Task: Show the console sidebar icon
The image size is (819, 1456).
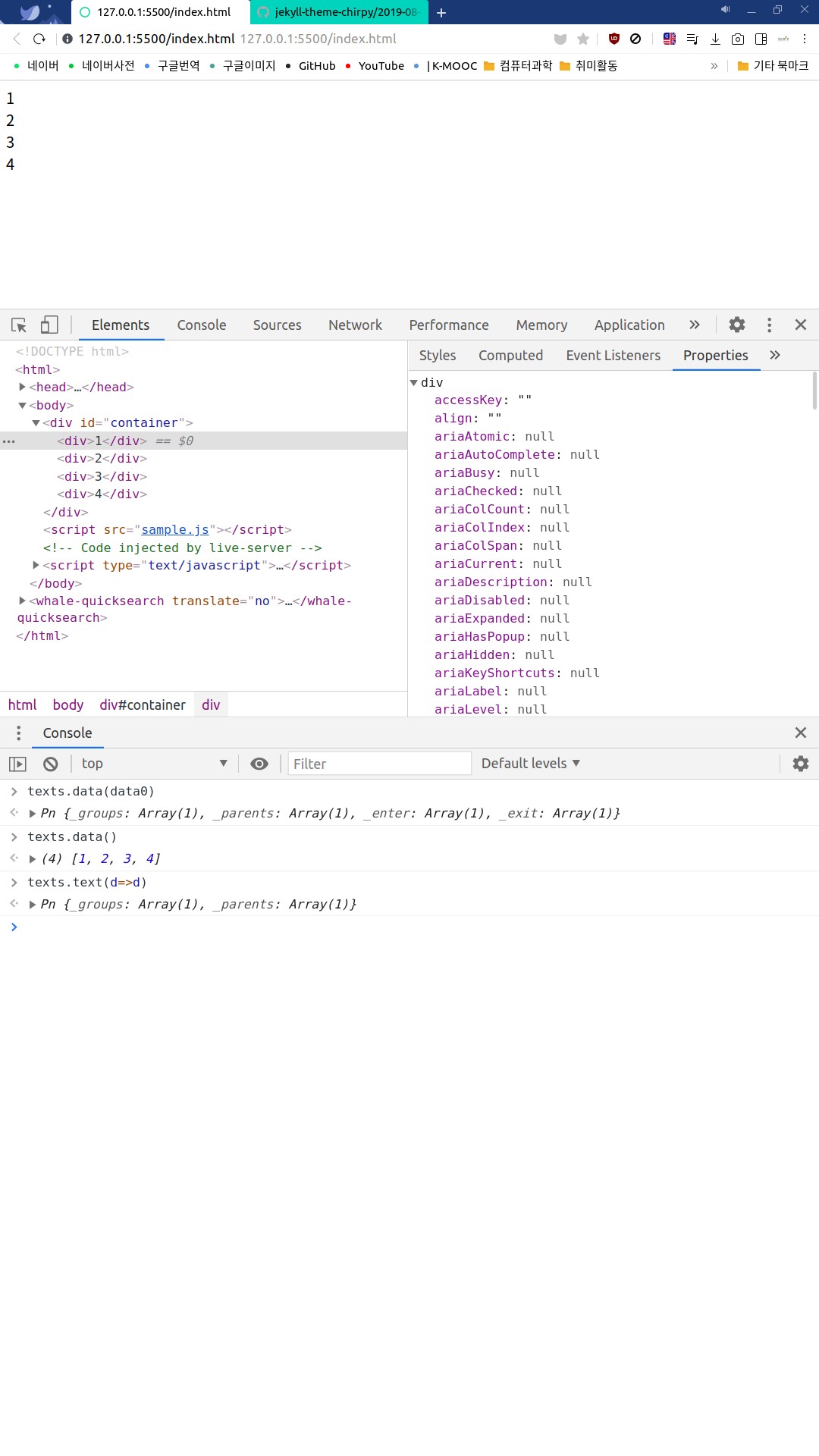Action: (17, 764)
